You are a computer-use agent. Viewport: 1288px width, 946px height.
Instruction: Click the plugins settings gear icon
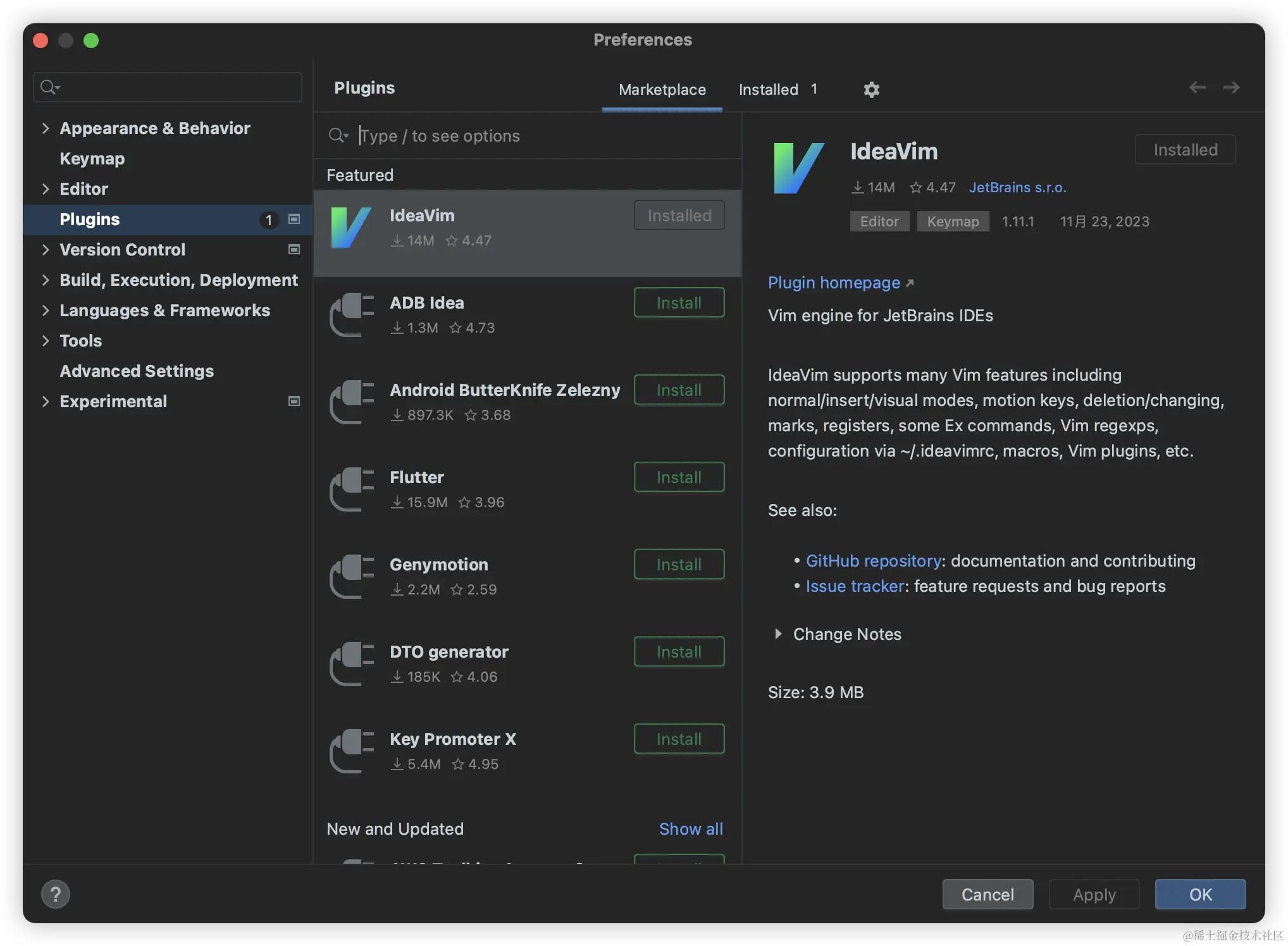click(x=871, y=90)
